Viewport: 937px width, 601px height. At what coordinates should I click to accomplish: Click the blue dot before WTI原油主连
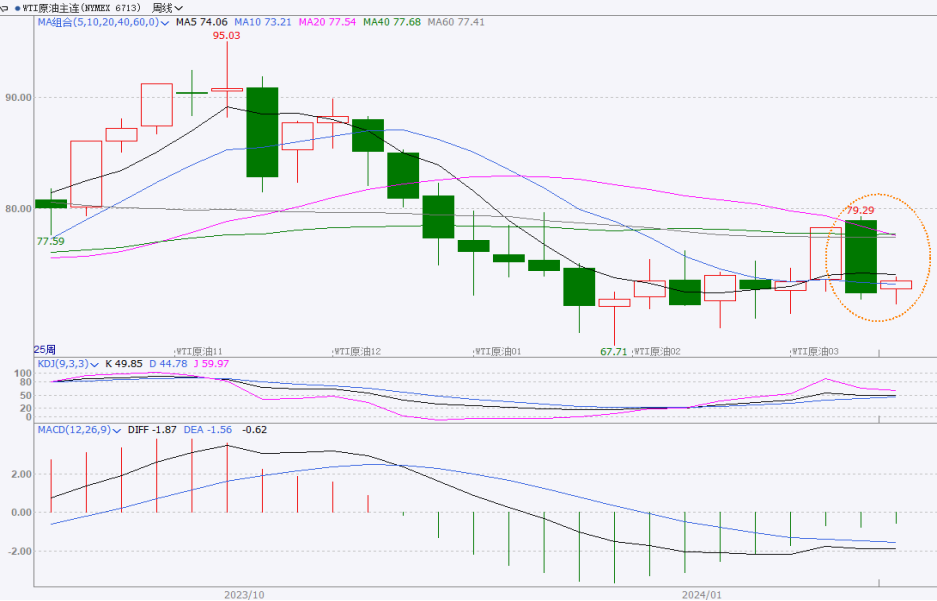16,7
